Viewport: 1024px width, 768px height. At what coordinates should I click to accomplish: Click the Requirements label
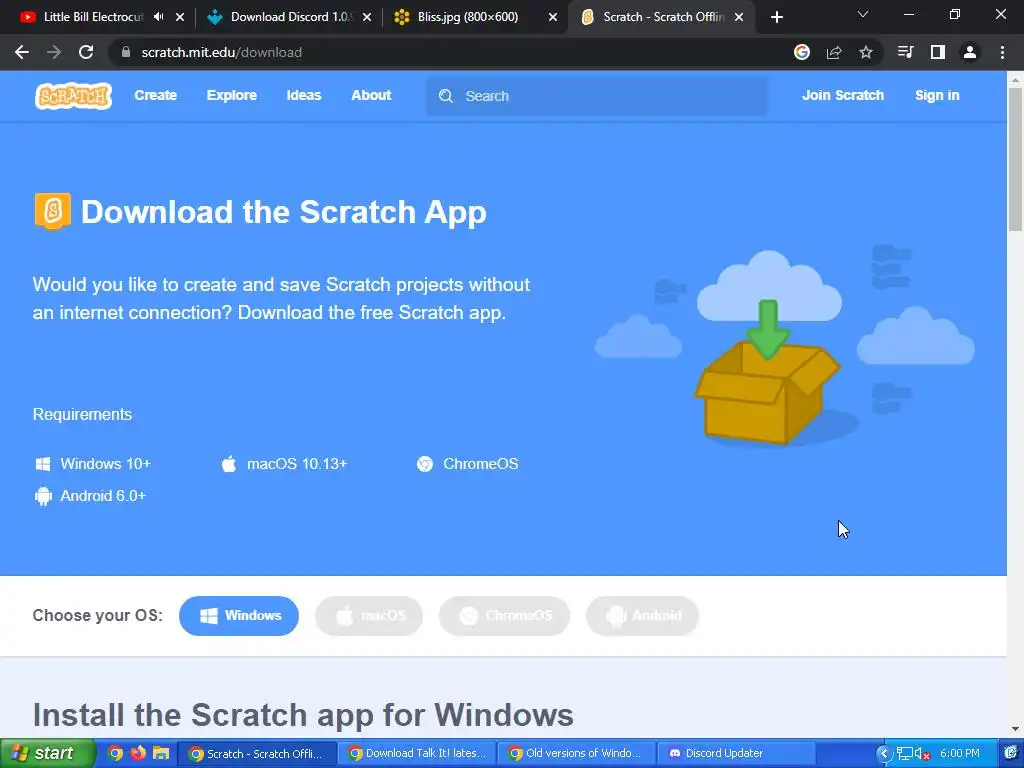[82, 415]
